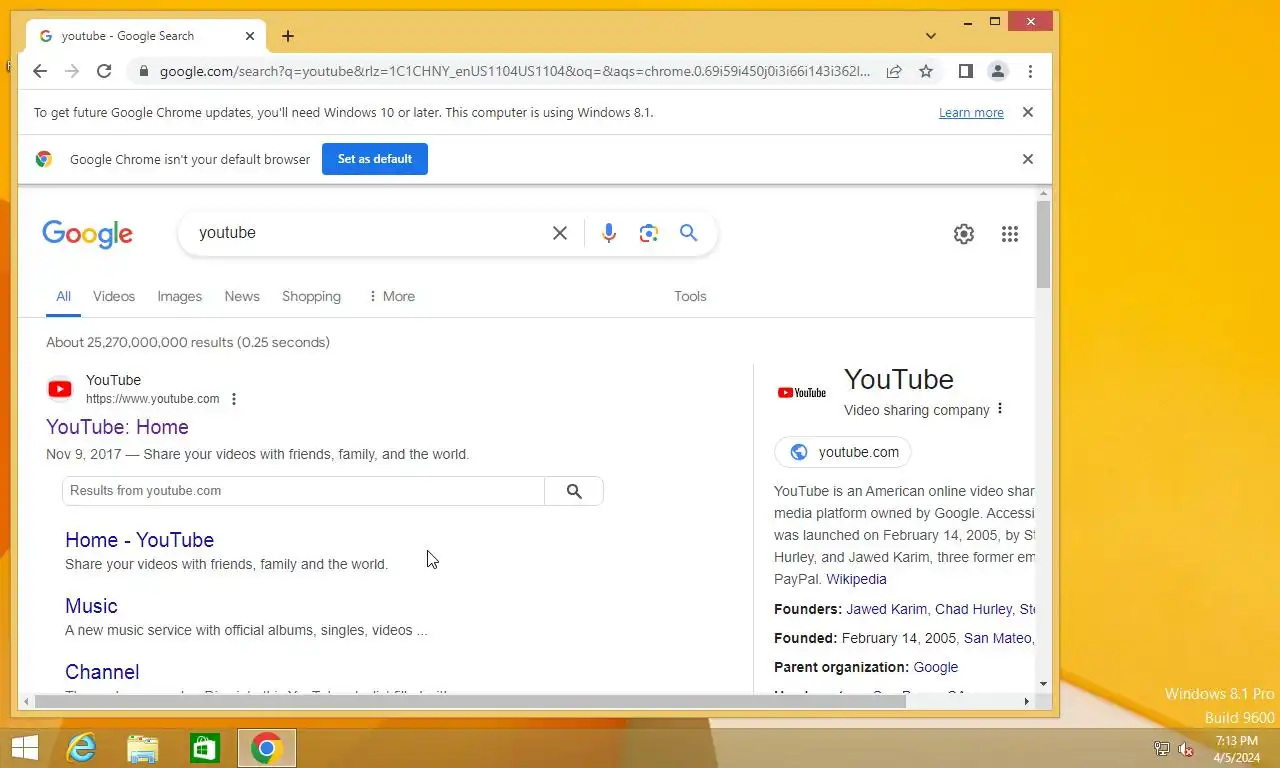Click the YouTube favicon in first result

[x=60, y=389]
